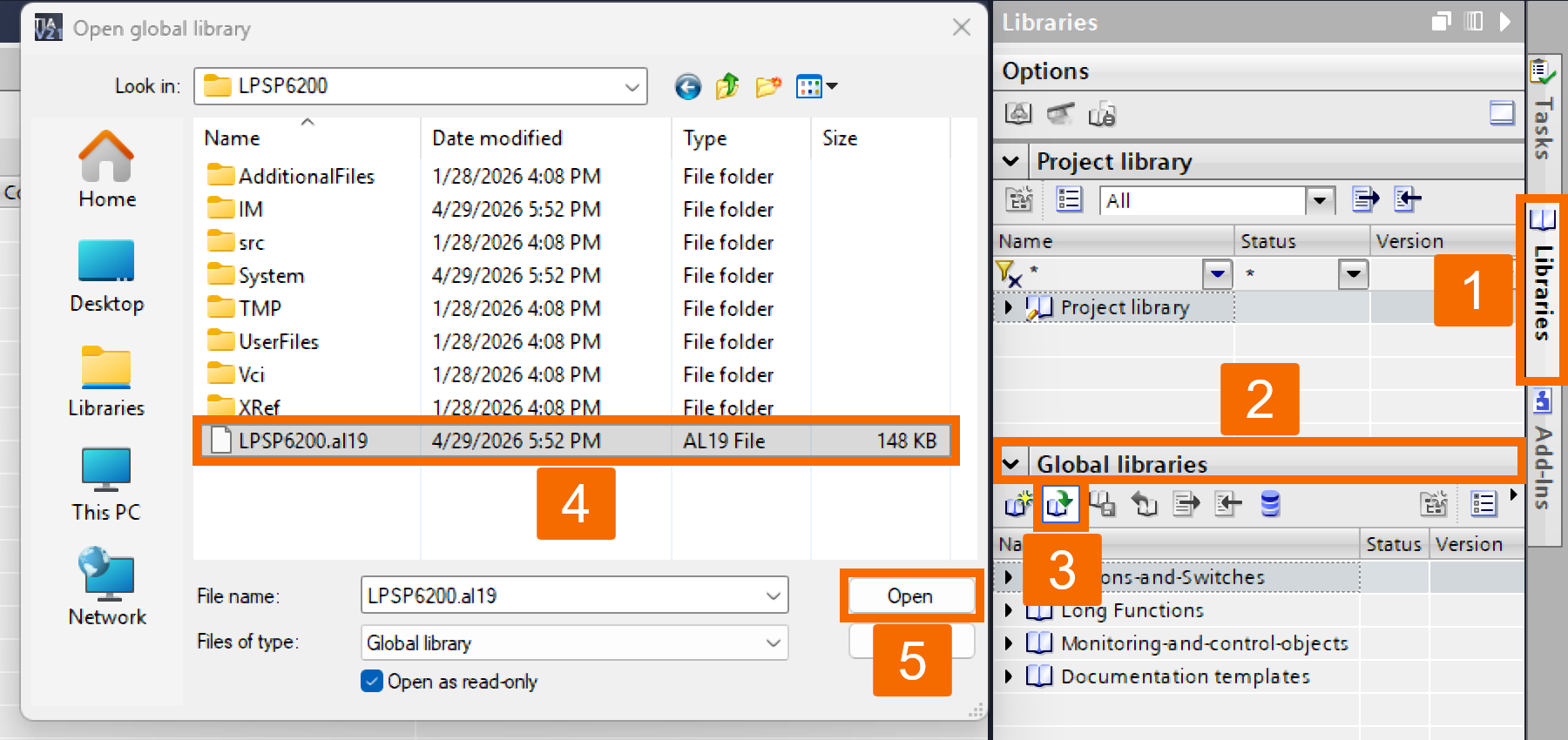The height and width of the screenshot is (740, 1568).
Task: Click the Create new global library icon
Action: [x=1017, y=504]
